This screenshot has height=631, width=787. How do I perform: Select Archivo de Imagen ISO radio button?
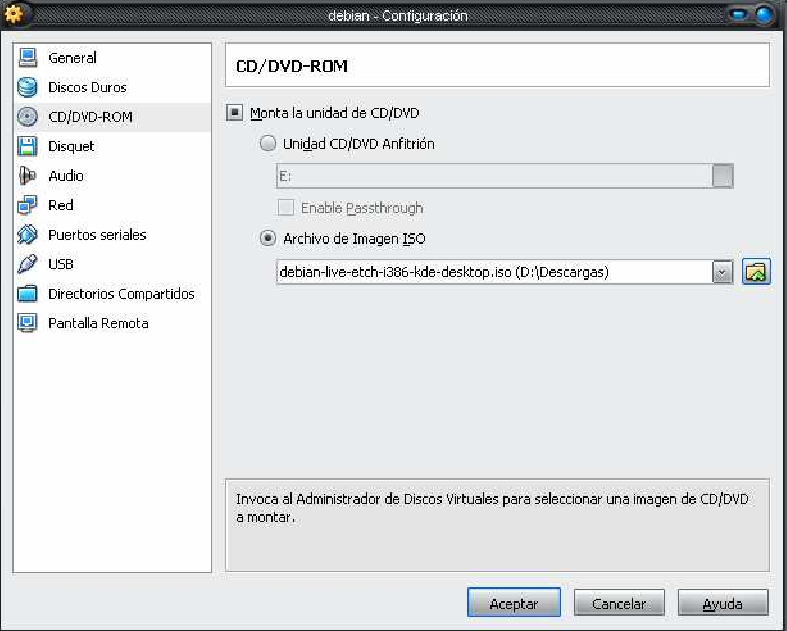(x=267, y=238)
